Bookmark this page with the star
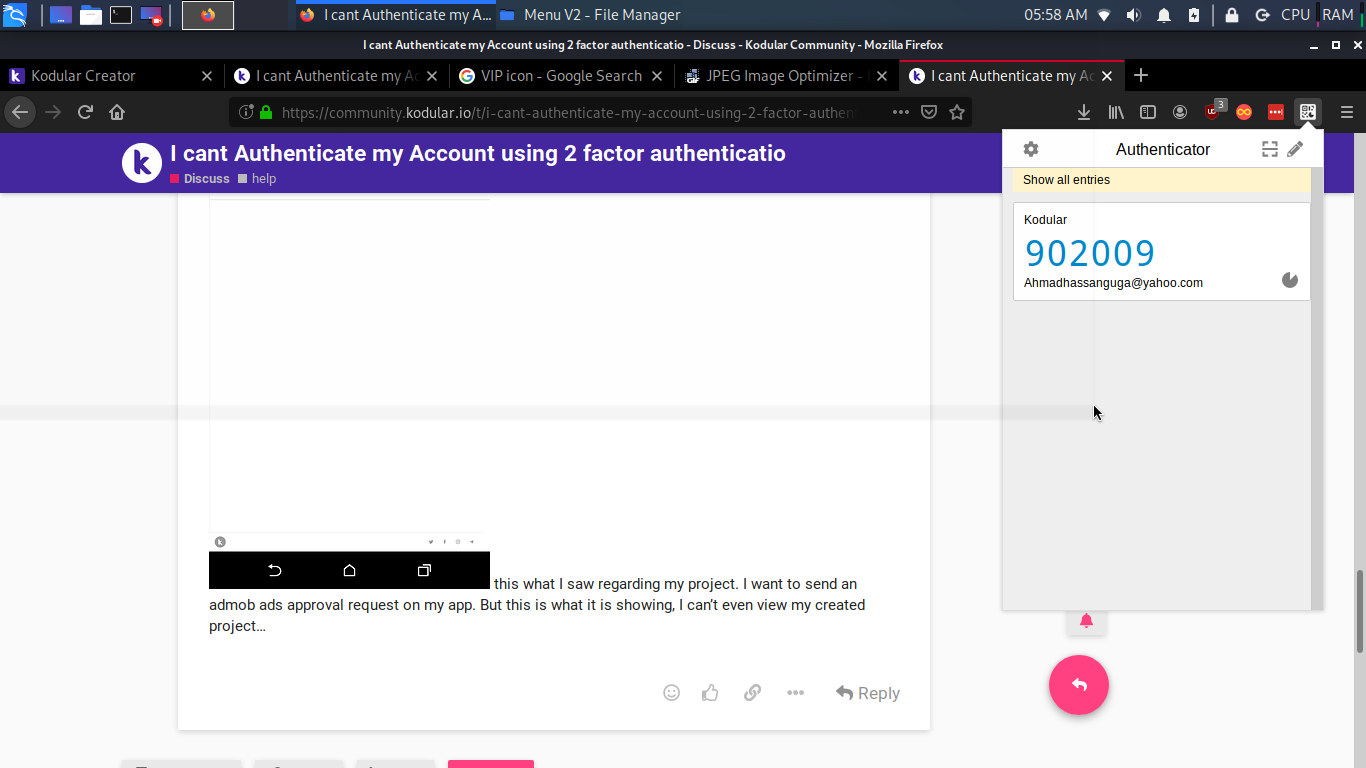This screenshot has height=768, width=1366. point(957,112)
